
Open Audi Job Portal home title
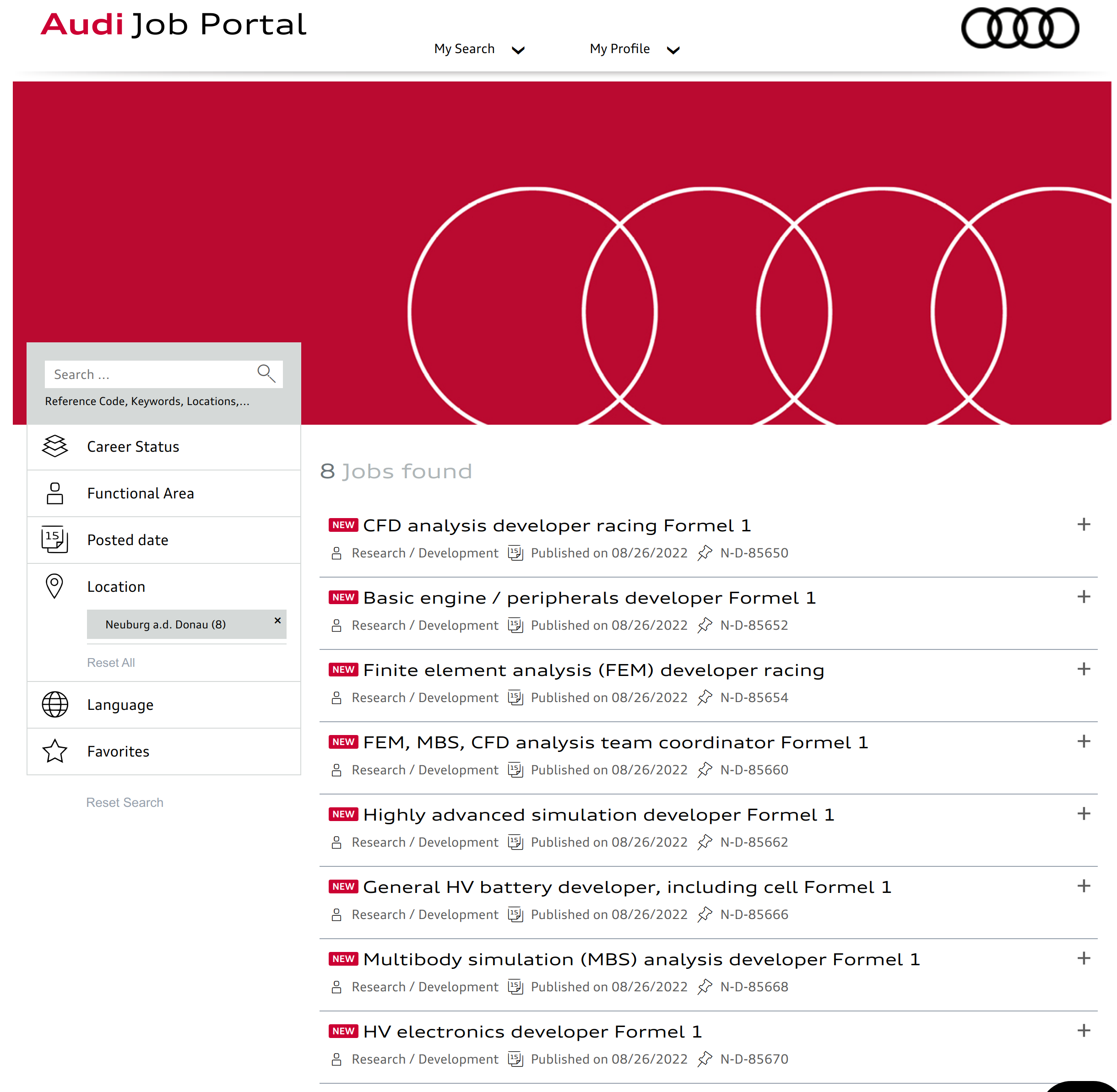pyautogui.click(x=173, y=25)
